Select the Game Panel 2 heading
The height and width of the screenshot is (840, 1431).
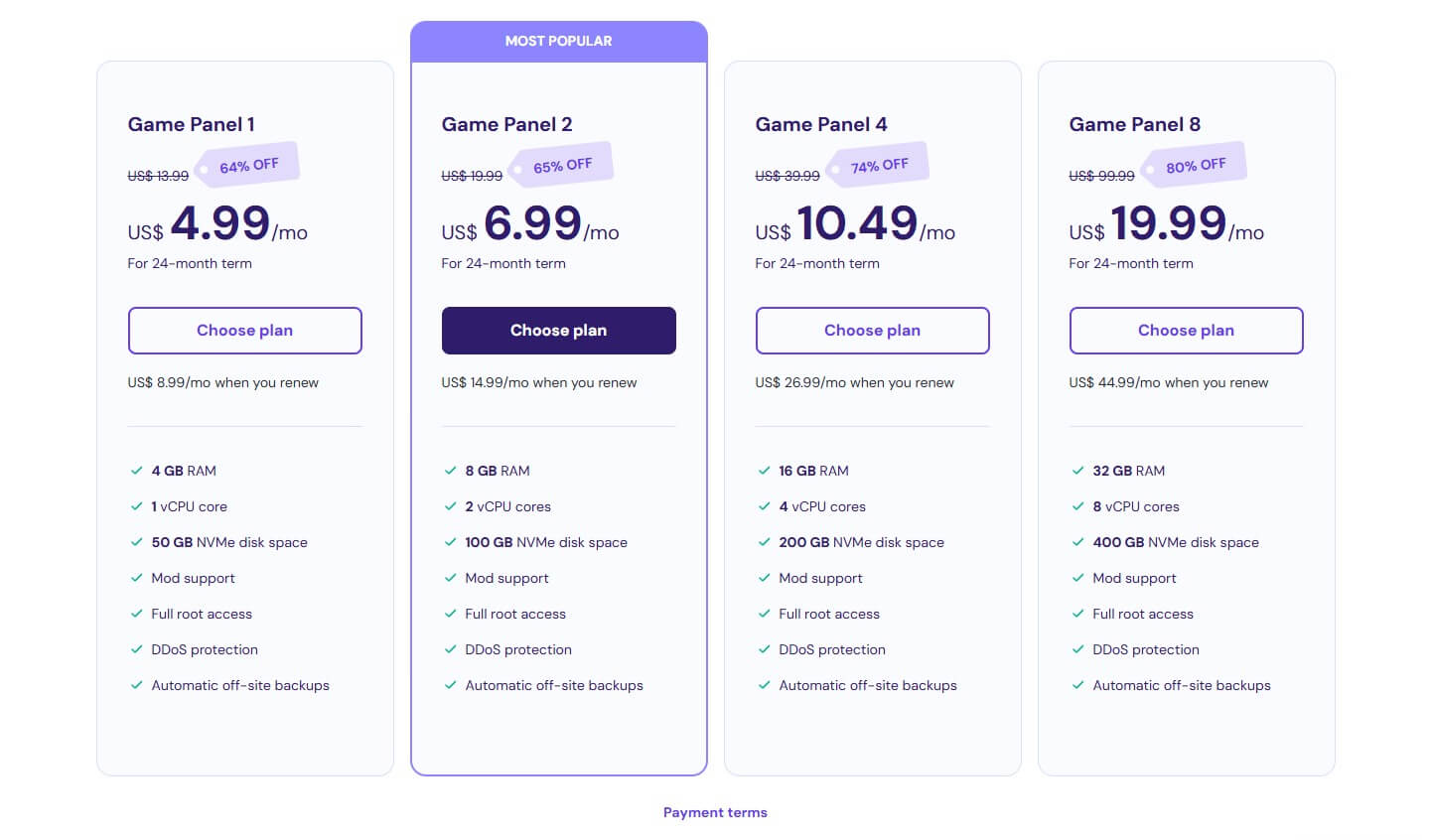[x=506, y=124]
